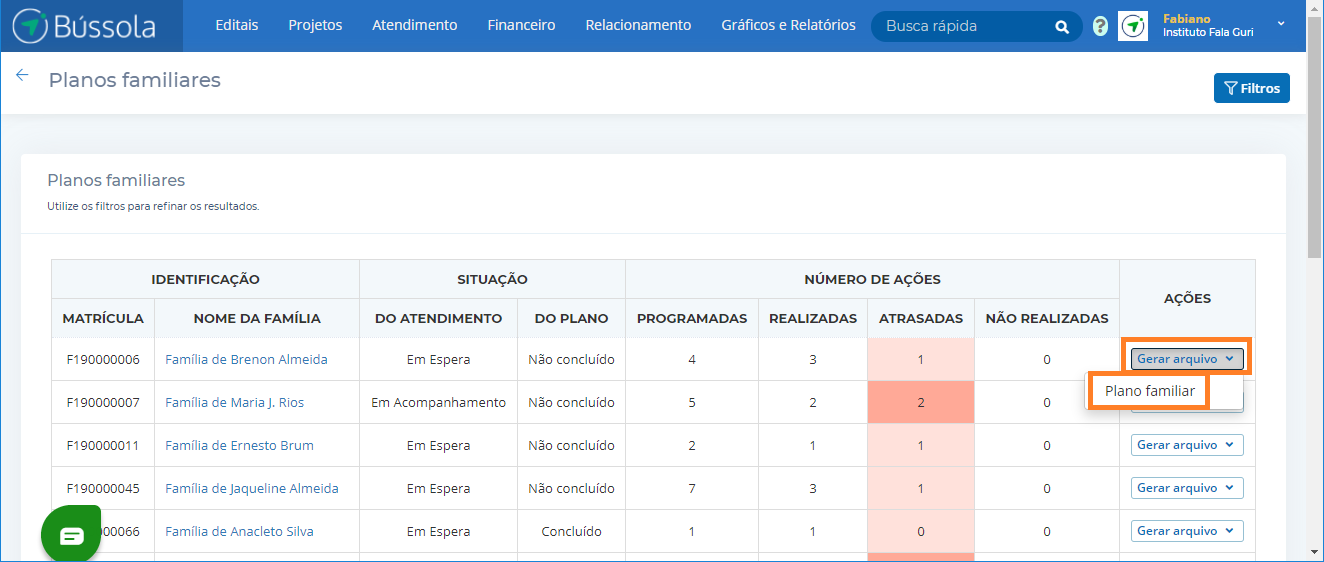The height and width of the screenshot is (562, 1324).
Task: Click the DO ATENDIMENTO column header
Action: pyautogui.click(x=438, y=318)
